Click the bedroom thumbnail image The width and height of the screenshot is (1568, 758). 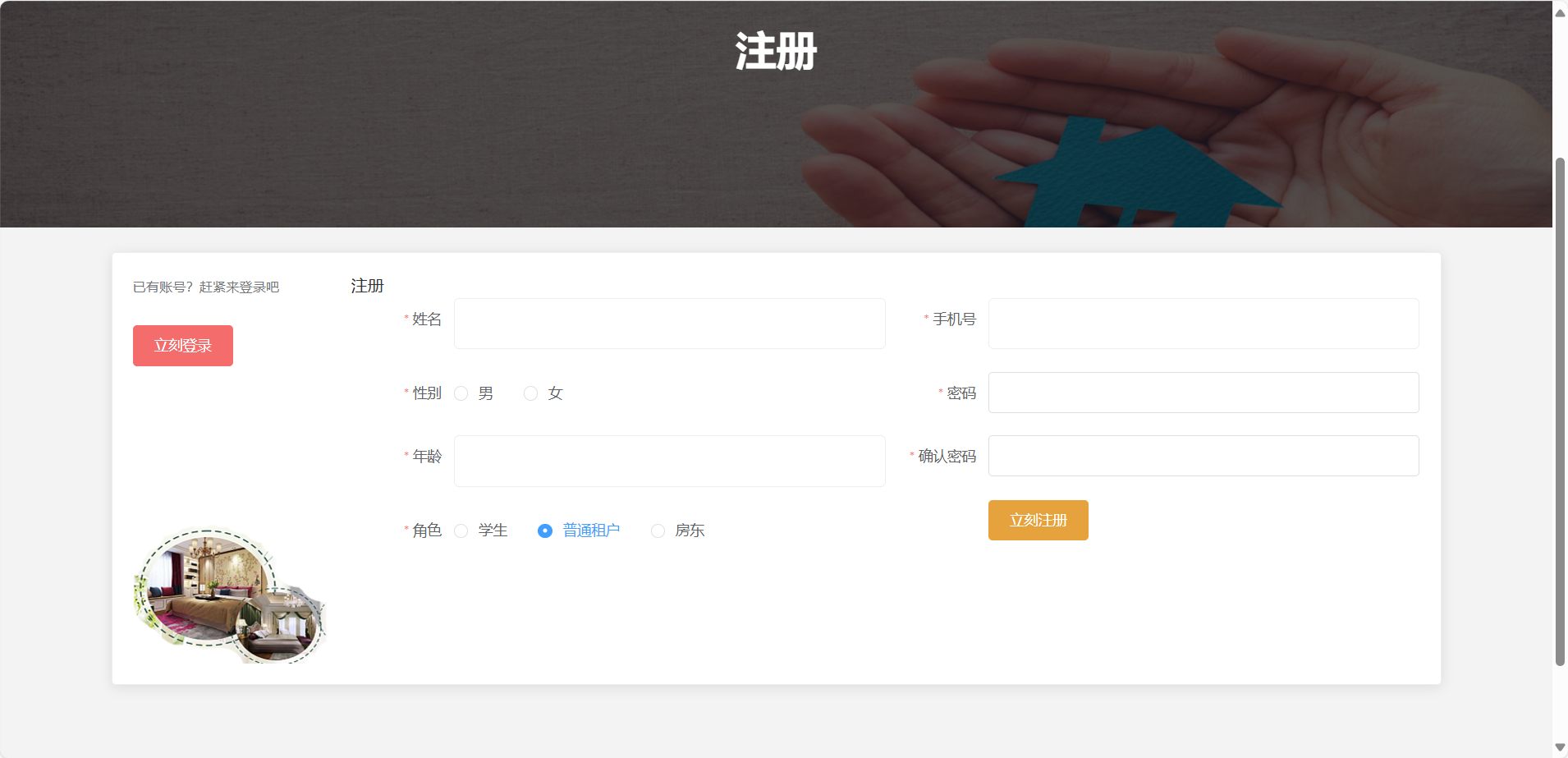[x=230, y=595]
